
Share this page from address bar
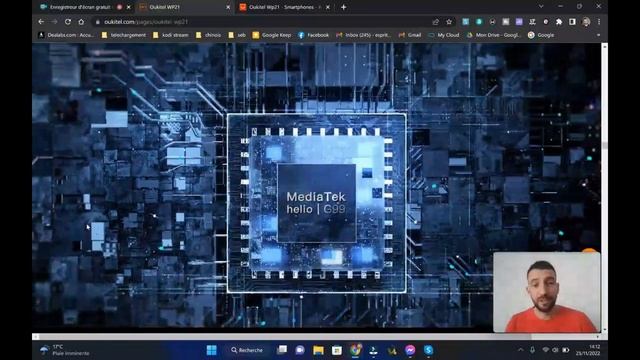[x=436, y=22]
